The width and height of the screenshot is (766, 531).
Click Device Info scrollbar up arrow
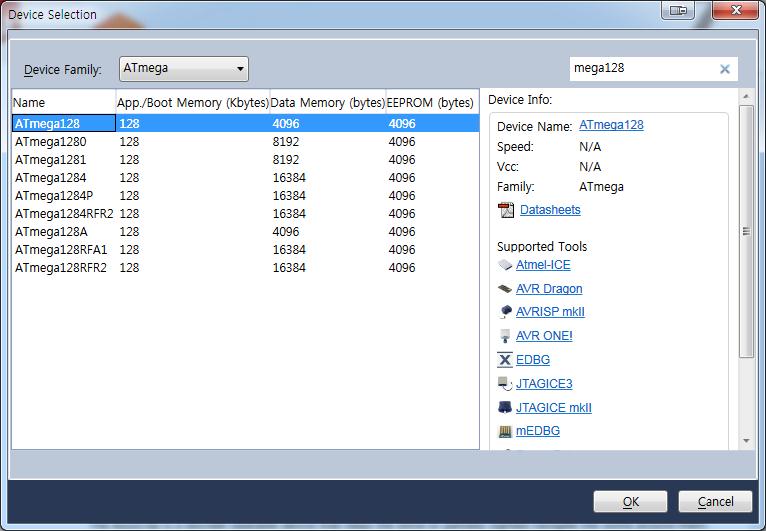[x=746, y=96]
